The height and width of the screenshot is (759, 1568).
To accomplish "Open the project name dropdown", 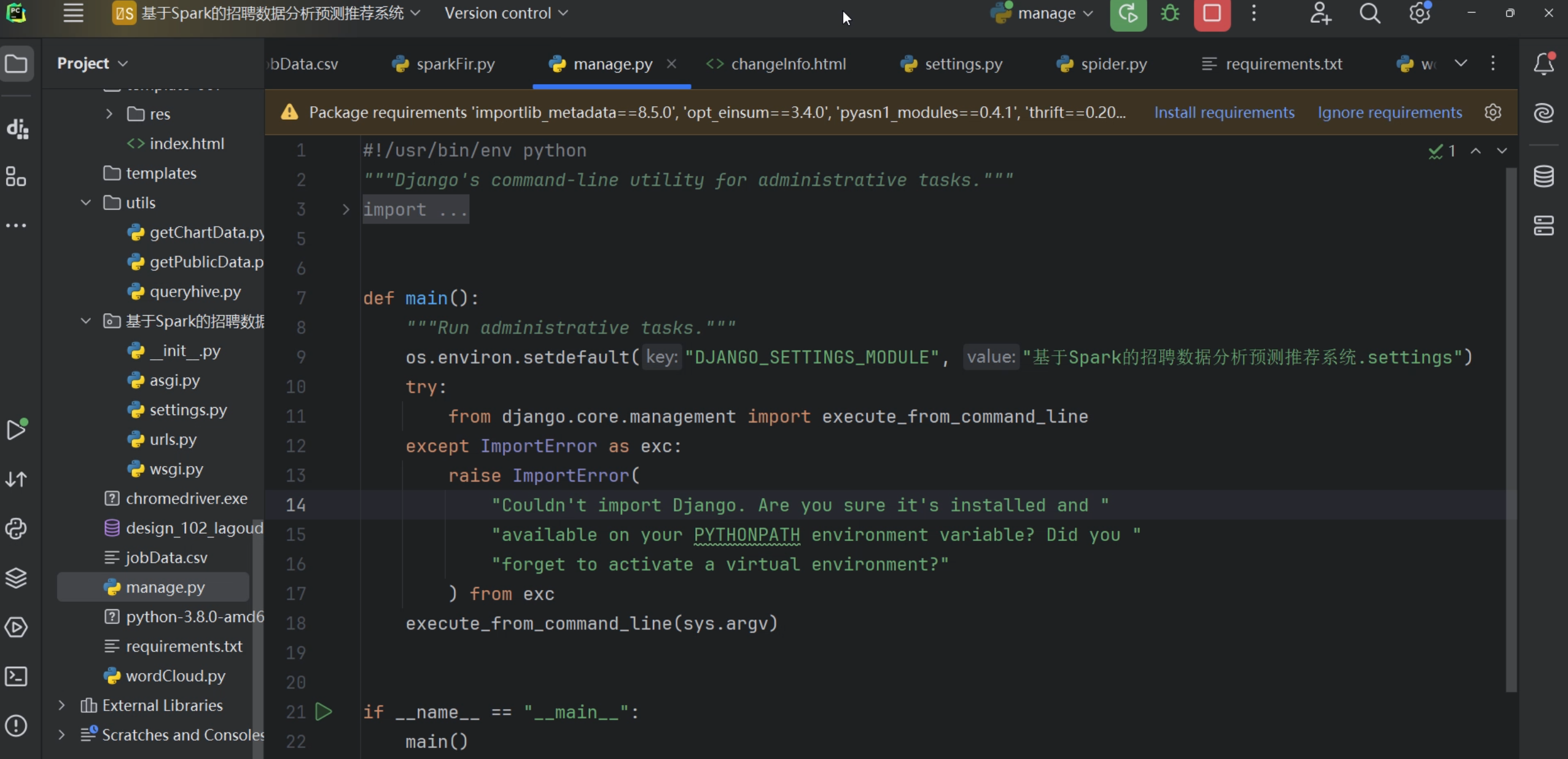I will click(267, 13).
